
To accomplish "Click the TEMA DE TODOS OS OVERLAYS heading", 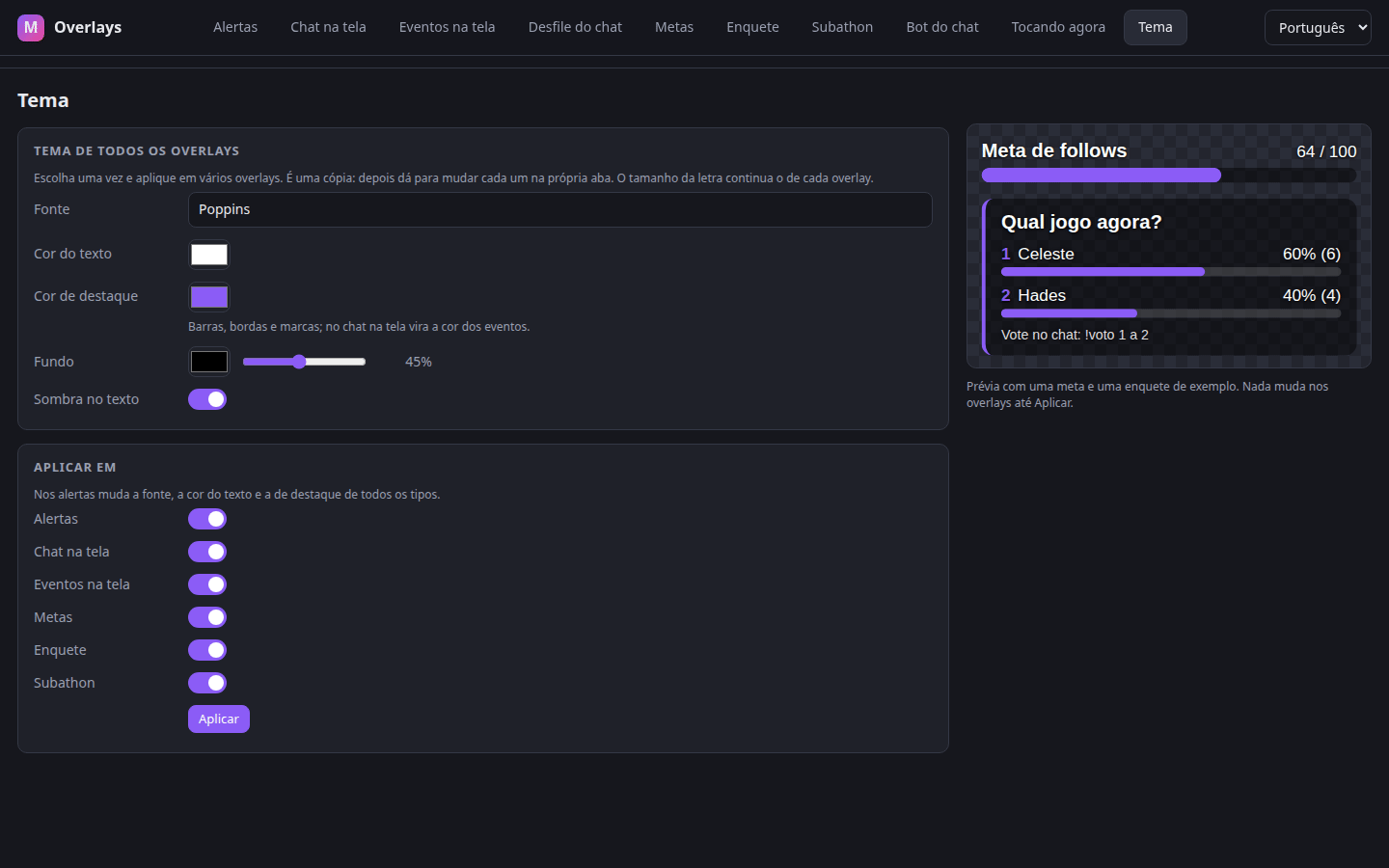I will pos(136,150).
